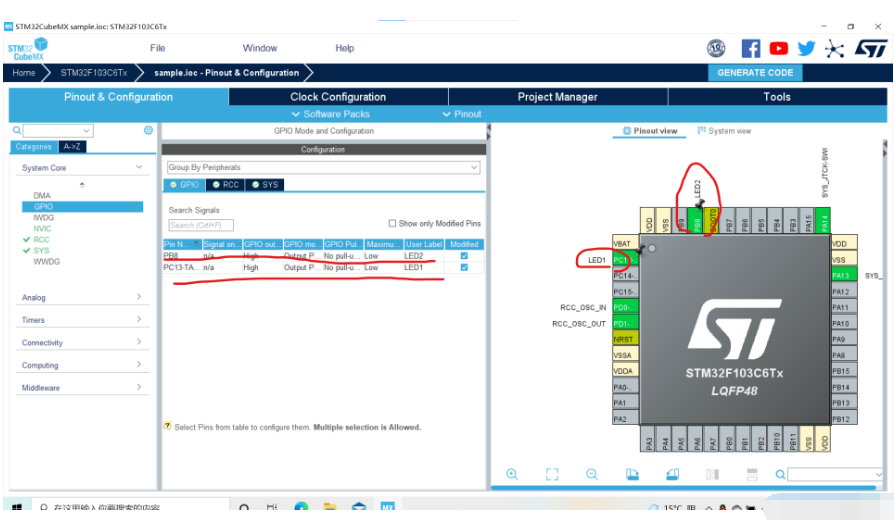
Task: Expand the Software Packs dropdown
Action: [331, 114]
